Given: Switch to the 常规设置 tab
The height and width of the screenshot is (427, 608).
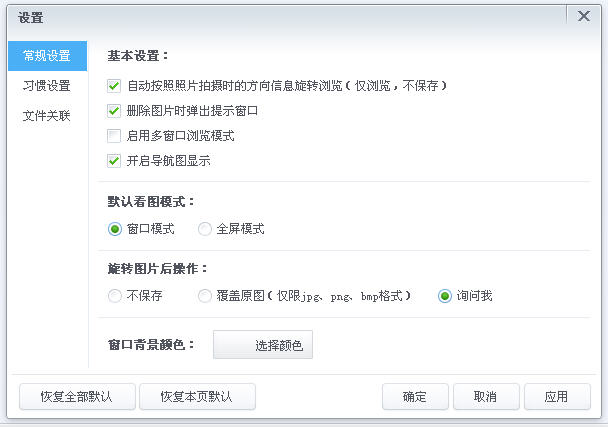Looking at the screenshot, I should tap(47, 56).
